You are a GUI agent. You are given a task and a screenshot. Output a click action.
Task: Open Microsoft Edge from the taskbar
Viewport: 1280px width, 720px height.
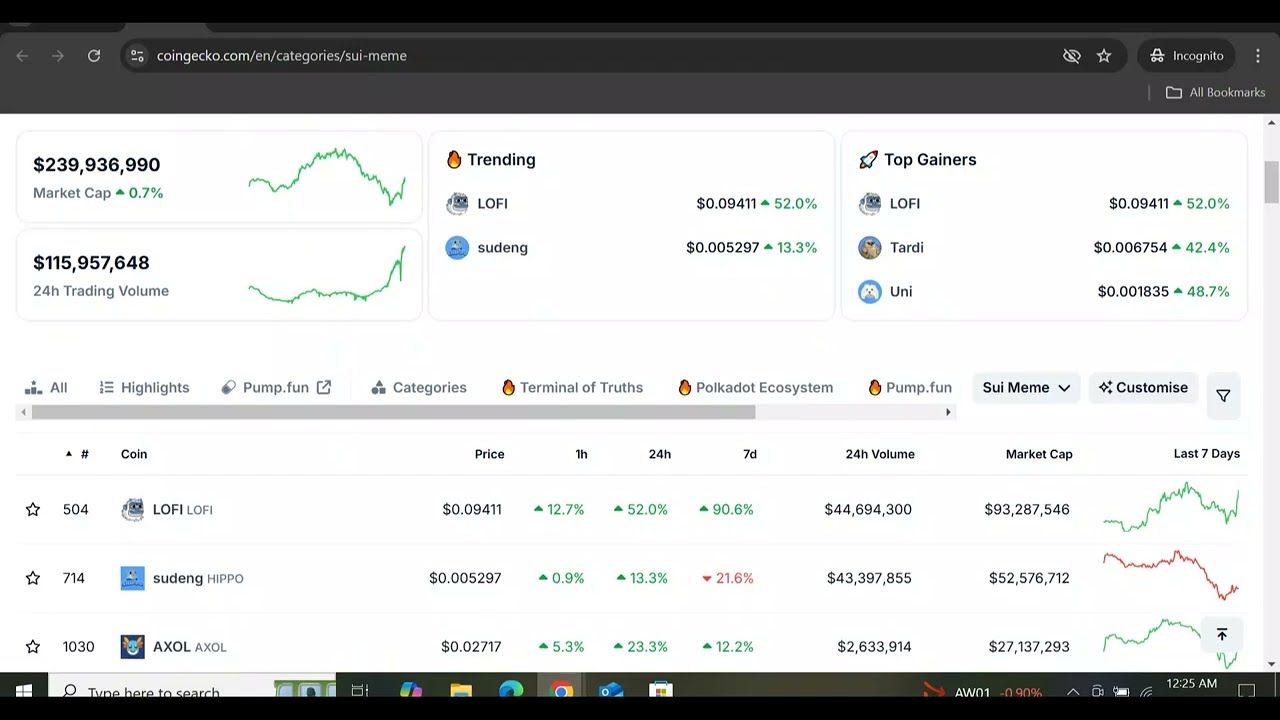tap(511, 691)
